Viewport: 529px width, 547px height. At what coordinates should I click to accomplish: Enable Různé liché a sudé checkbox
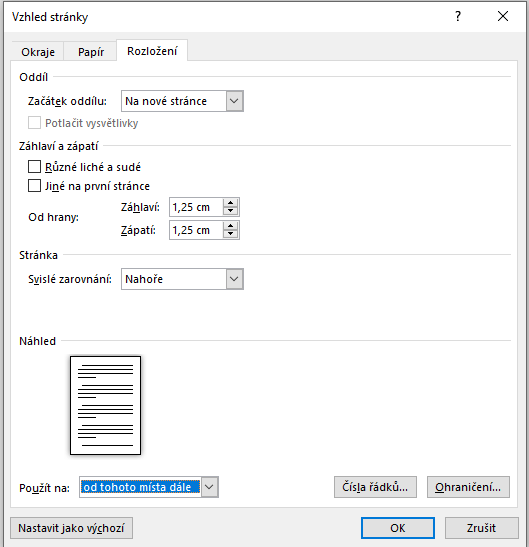point(34,167)
